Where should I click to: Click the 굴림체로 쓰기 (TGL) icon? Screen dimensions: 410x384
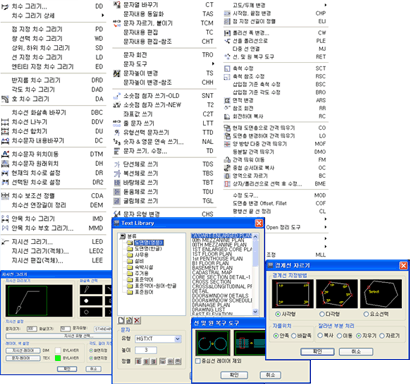pyautogui.click(x=117, y=201)
